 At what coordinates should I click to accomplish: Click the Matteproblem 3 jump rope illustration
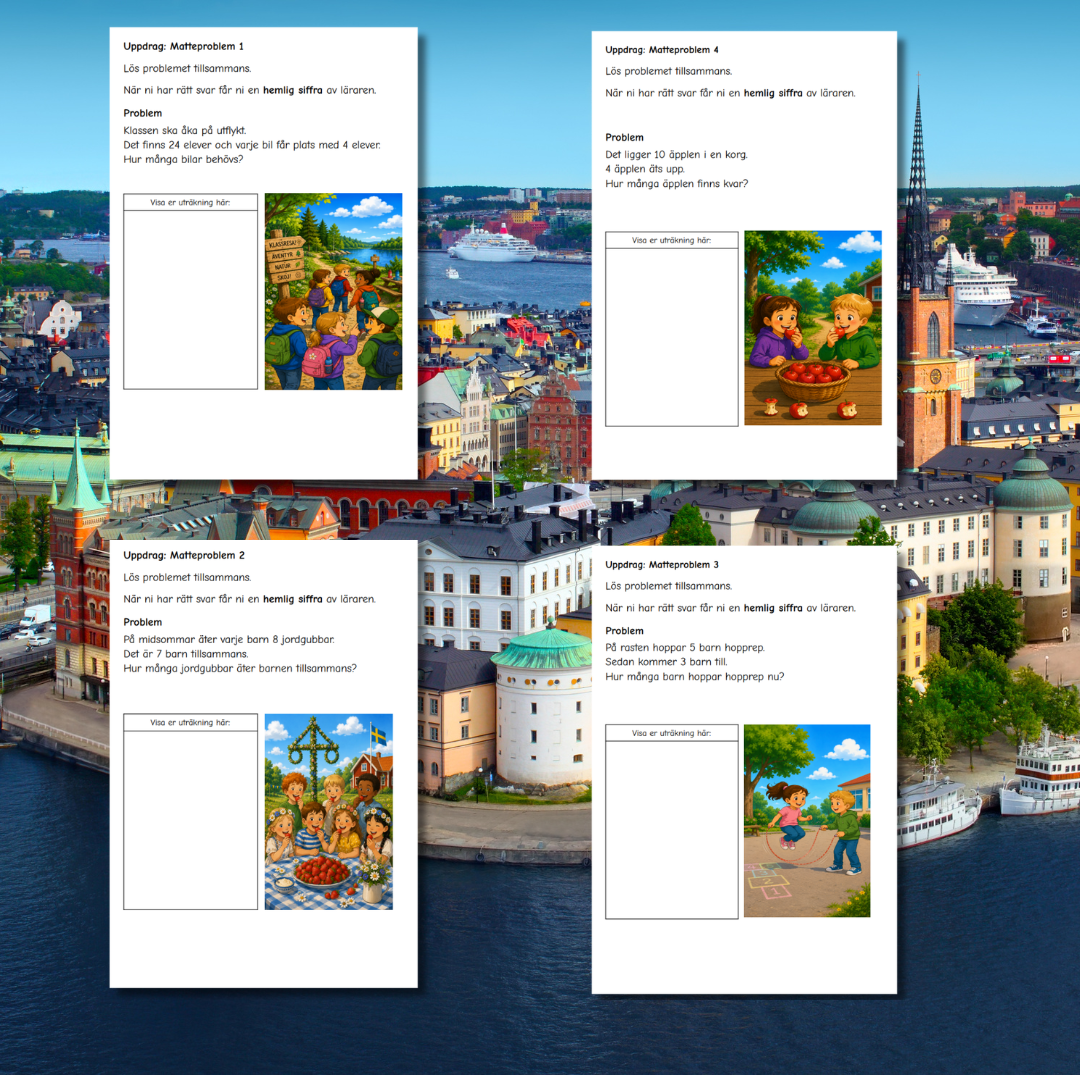tap(807, 821)
